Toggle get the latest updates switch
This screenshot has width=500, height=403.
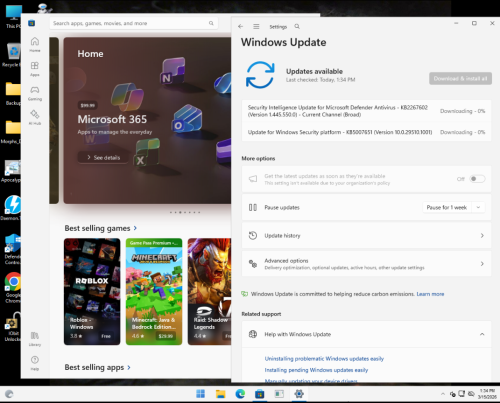click(477, 179)
